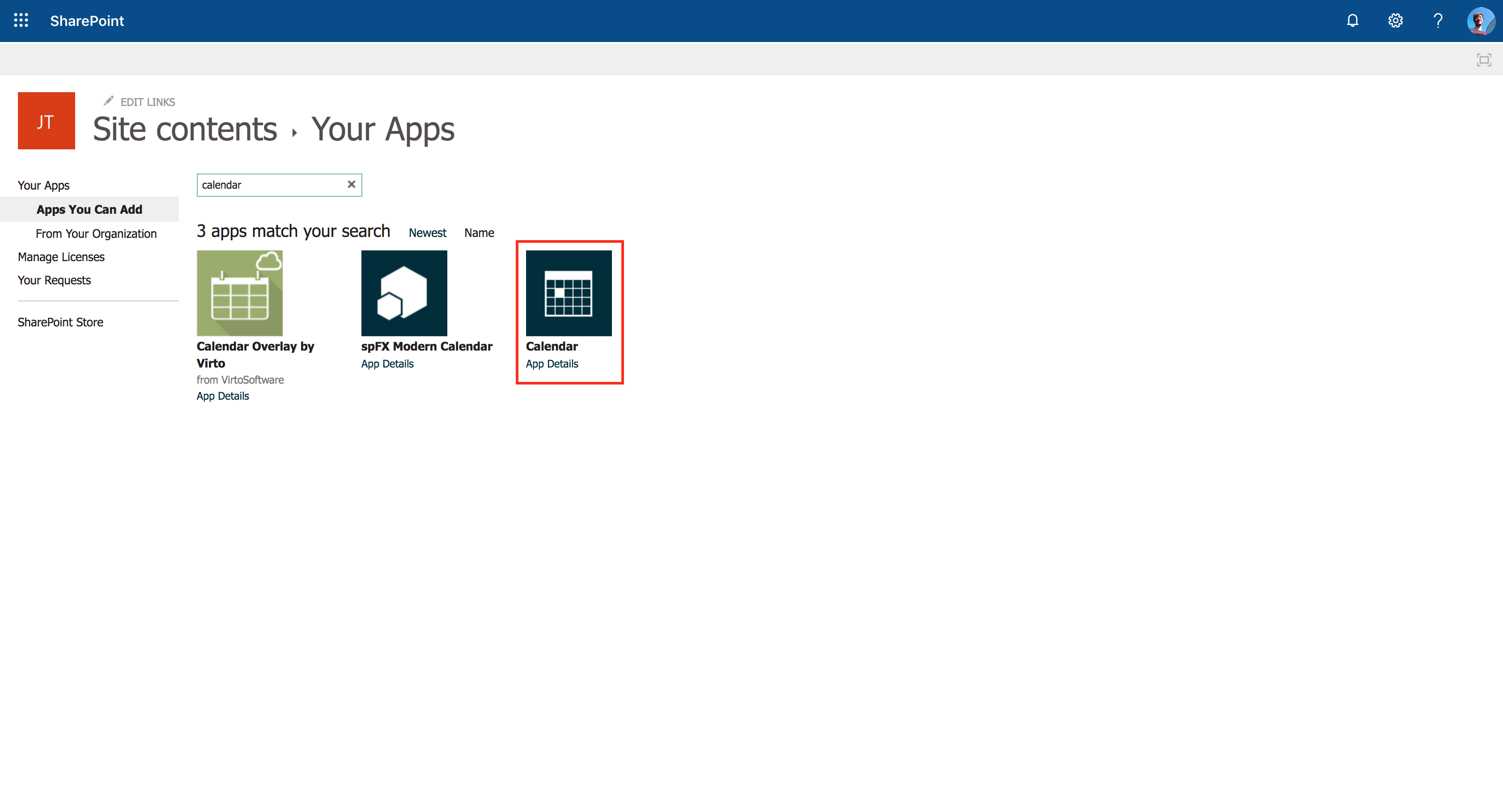This screenshot has width=1503, height=812.
Task: Expand the Your Requests section
Action: click(54, 280)
